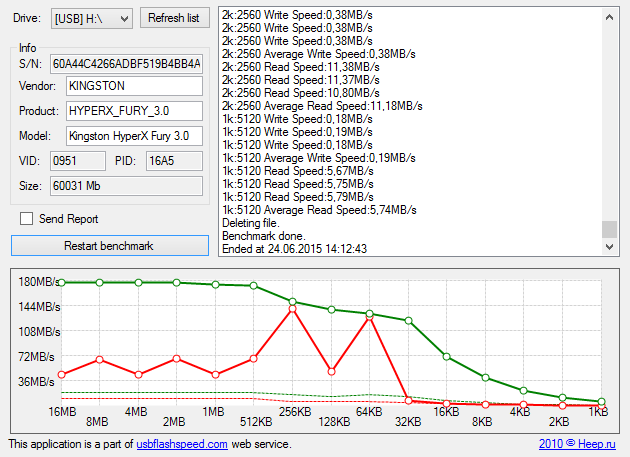
Task: Click the S/N serial number field
Action: coord(126,64)
